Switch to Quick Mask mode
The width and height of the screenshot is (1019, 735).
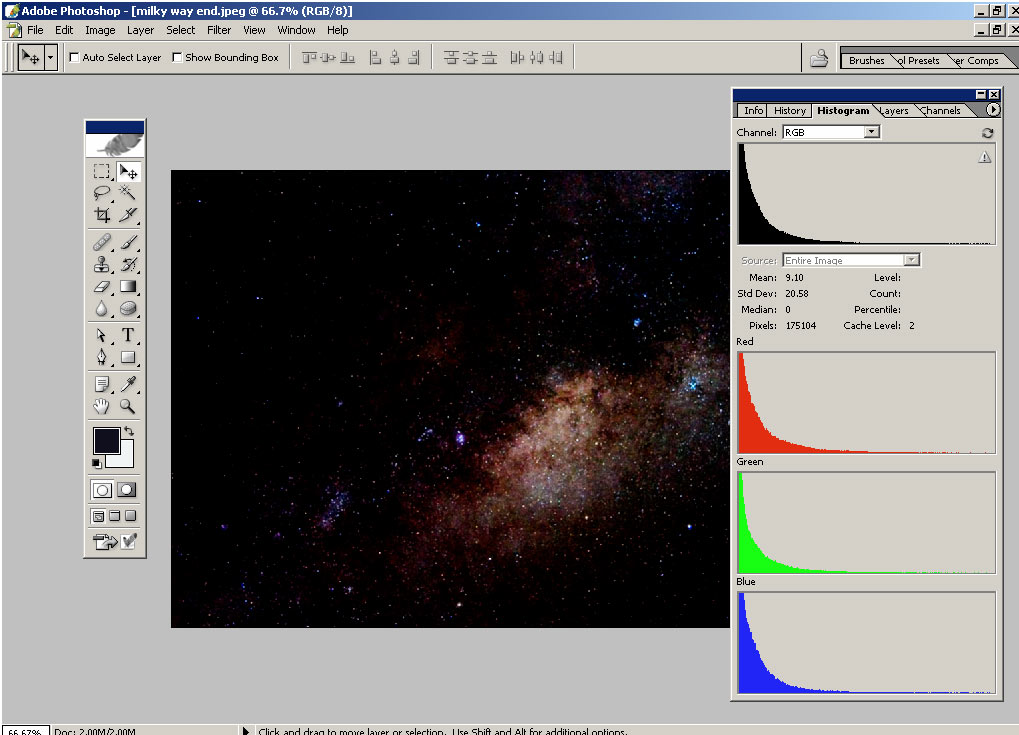127,490
